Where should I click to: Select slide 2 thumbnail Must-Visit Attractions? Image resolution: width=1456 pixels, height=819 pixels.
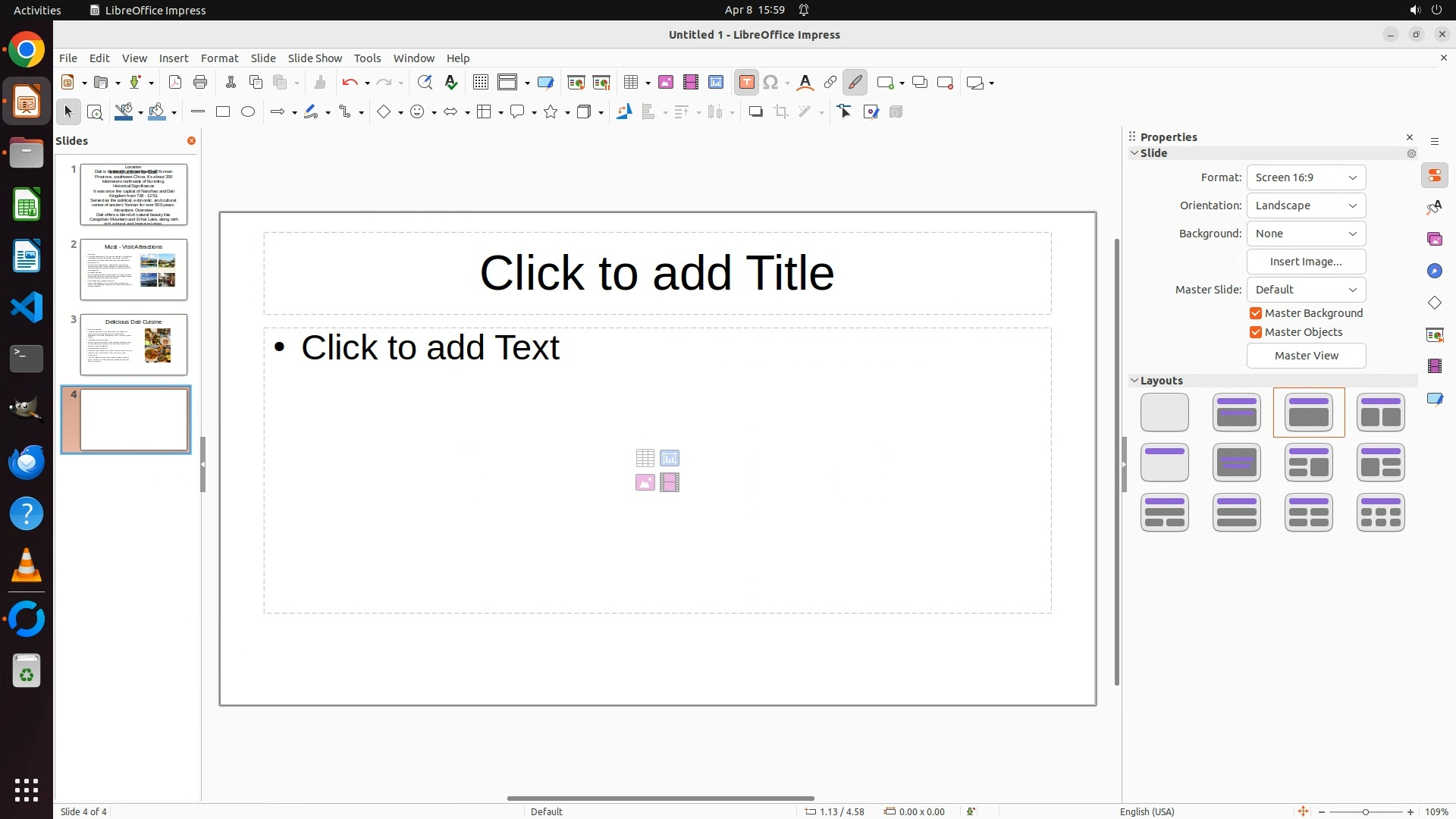click(x=133, y=269)
